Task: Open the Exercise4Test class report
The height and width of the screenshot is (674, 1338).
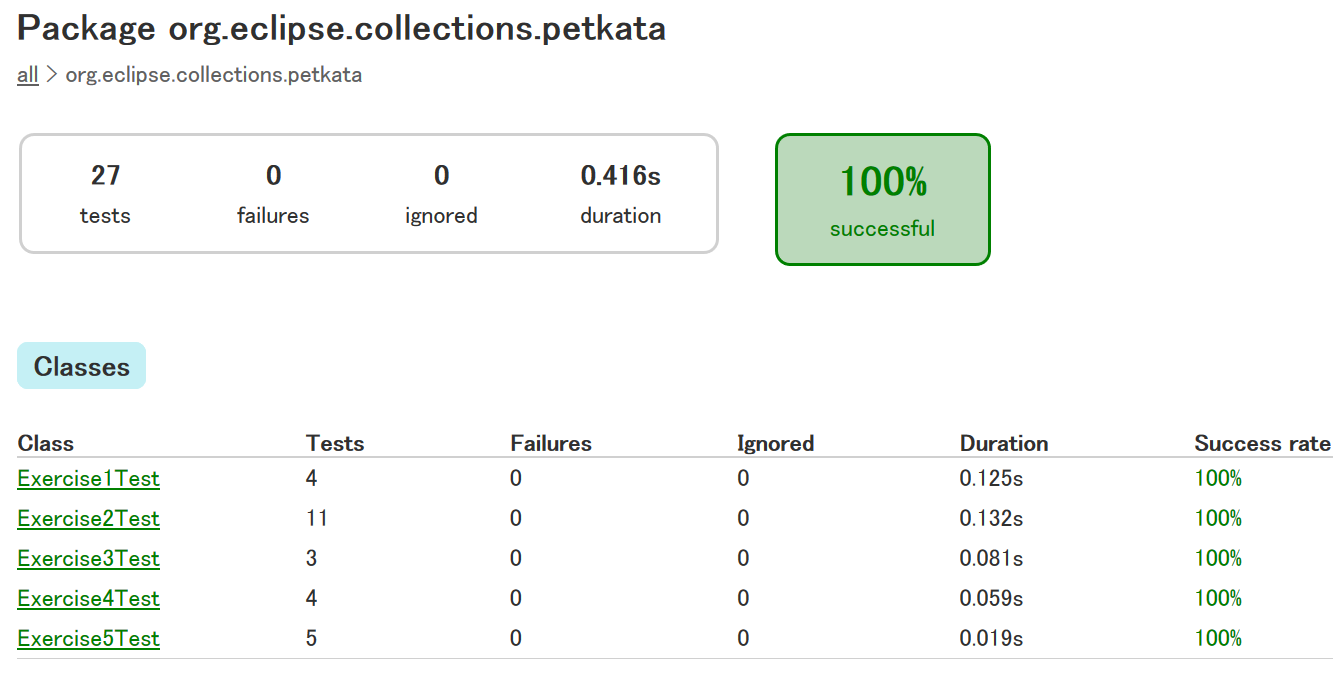Action: [x=89, y=599]
